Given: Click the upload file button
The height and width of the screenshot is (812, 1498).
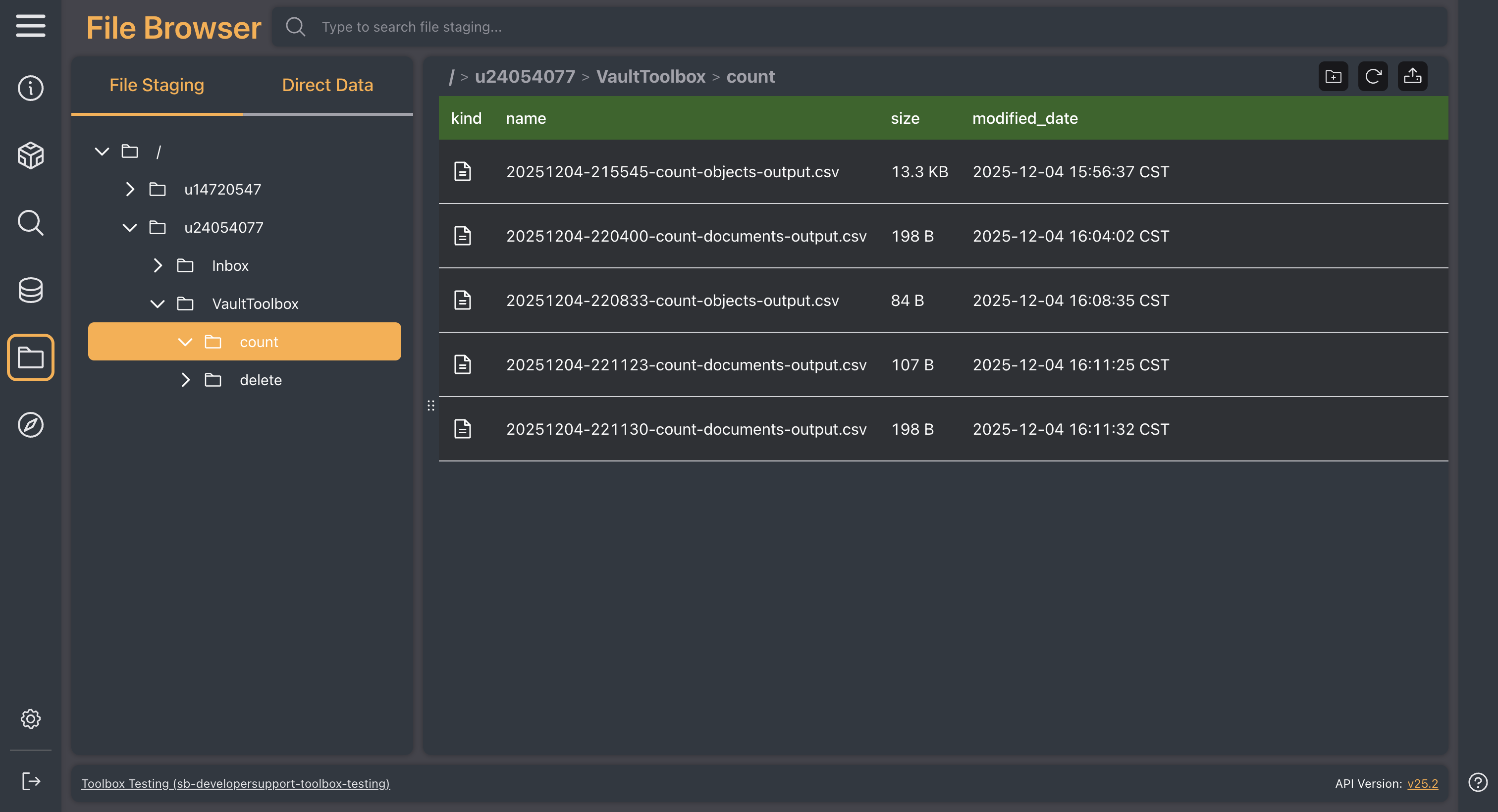Looking at the screenshot, I should [1412, 76].
